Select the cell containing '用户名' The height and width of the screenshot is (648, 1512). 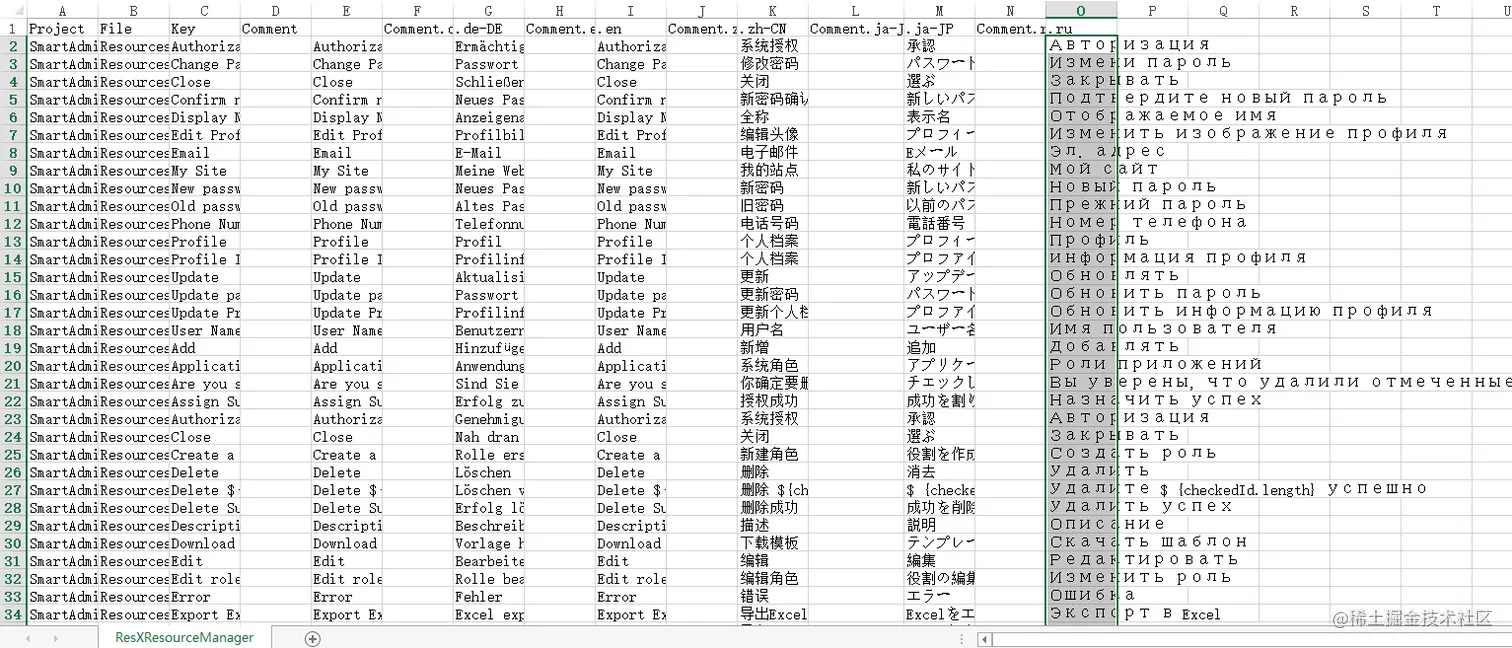(773, 330)
